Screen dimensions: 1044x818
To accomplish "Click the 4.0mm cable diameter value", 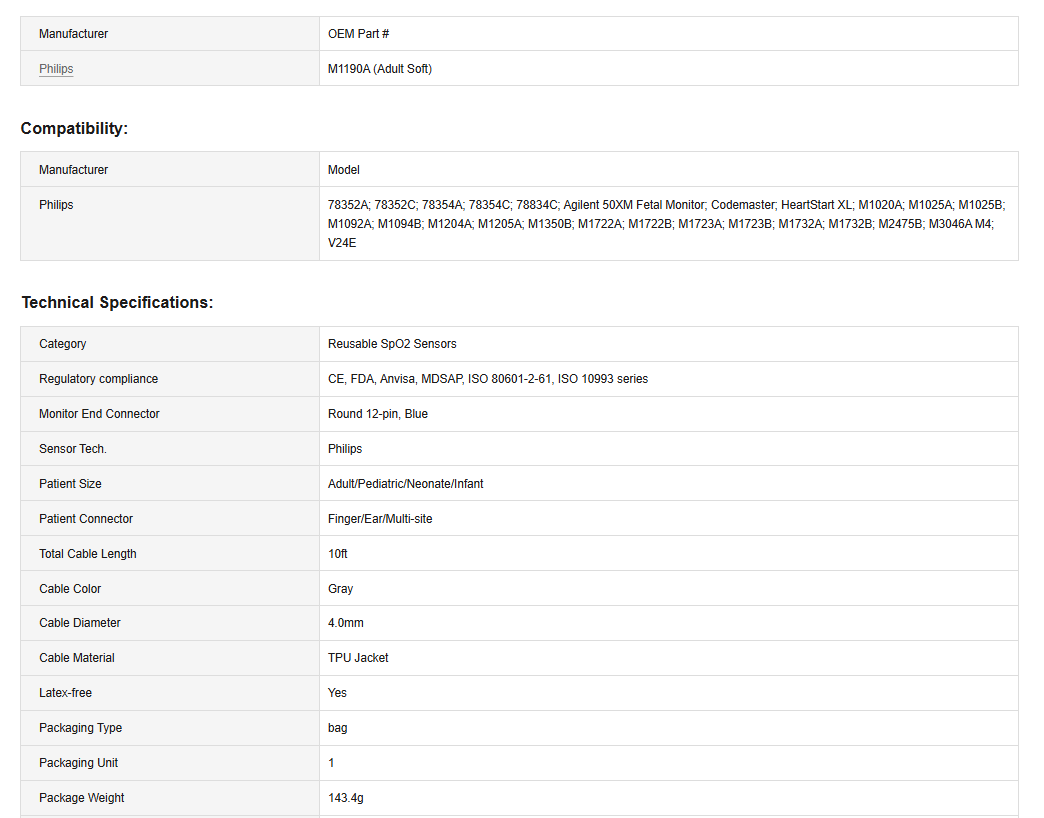I will pos(346,623).
